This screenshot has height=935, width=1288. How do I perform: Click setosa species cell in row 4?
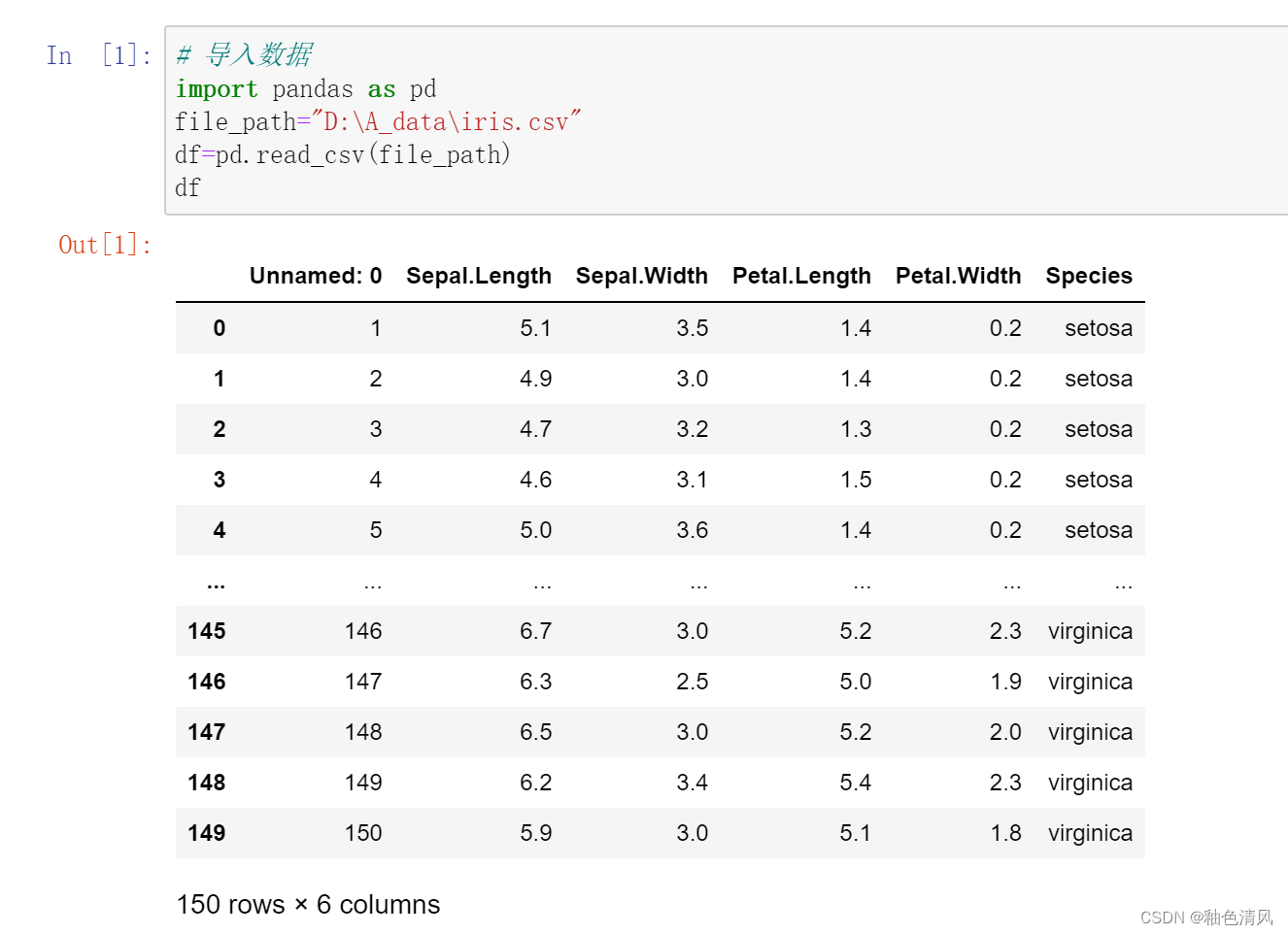pos(1099,530)
